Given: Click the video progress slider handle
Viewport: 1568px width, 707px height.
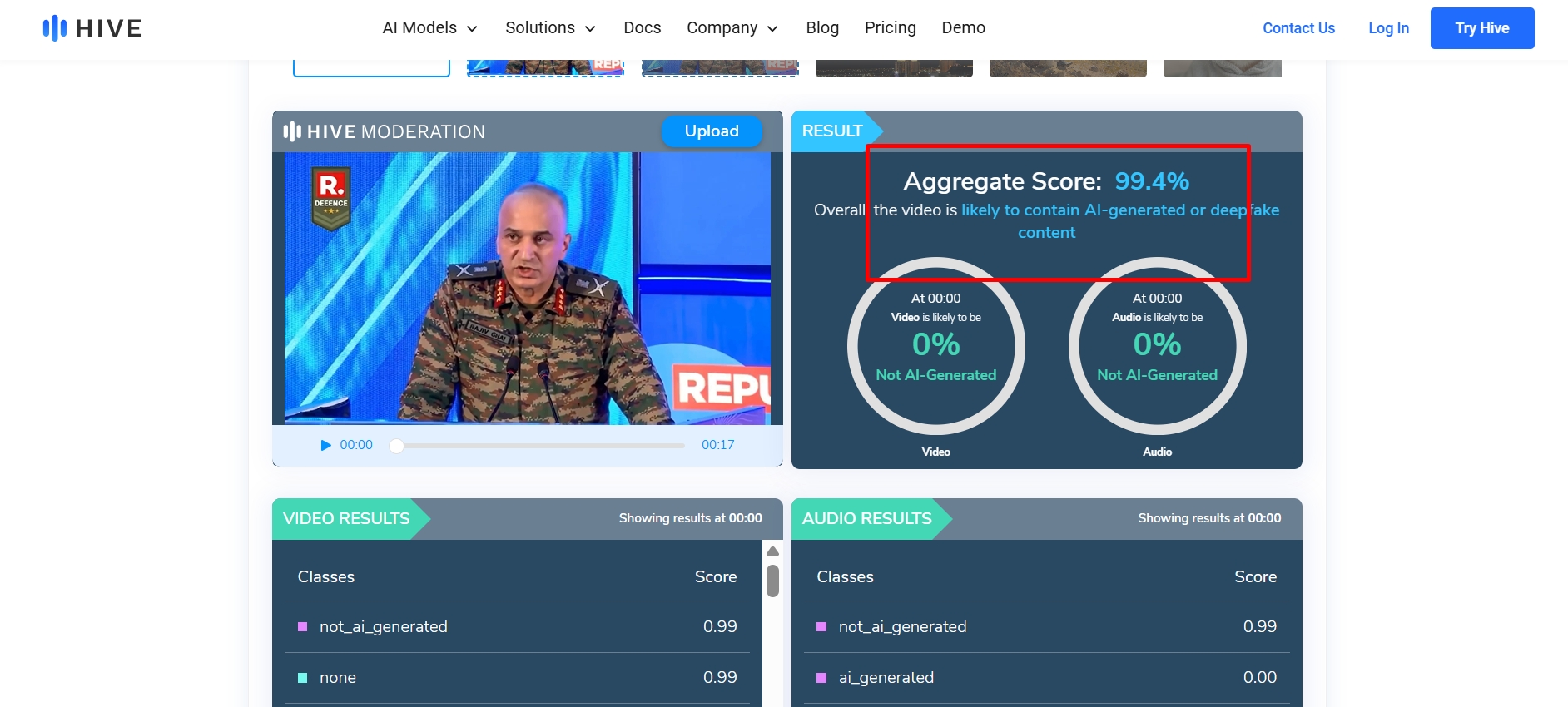Looking at the screenshot, I should click(x=397, y=446).
